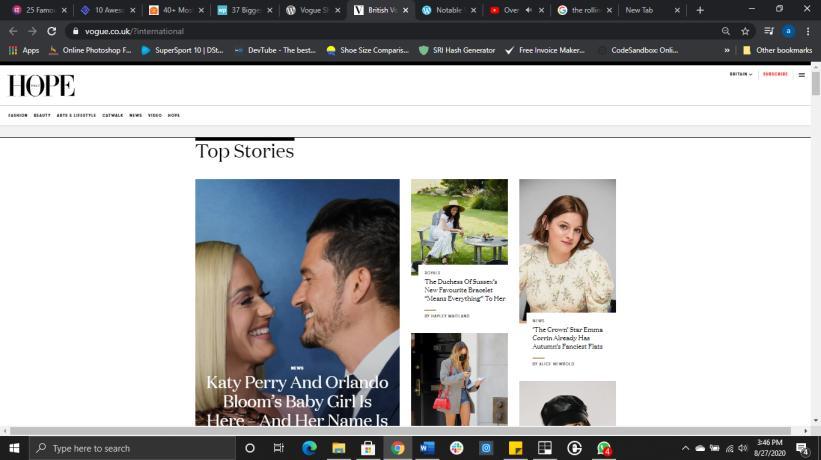
Task: Expand hidden system tray icons
Action: (x=685, y=448)
